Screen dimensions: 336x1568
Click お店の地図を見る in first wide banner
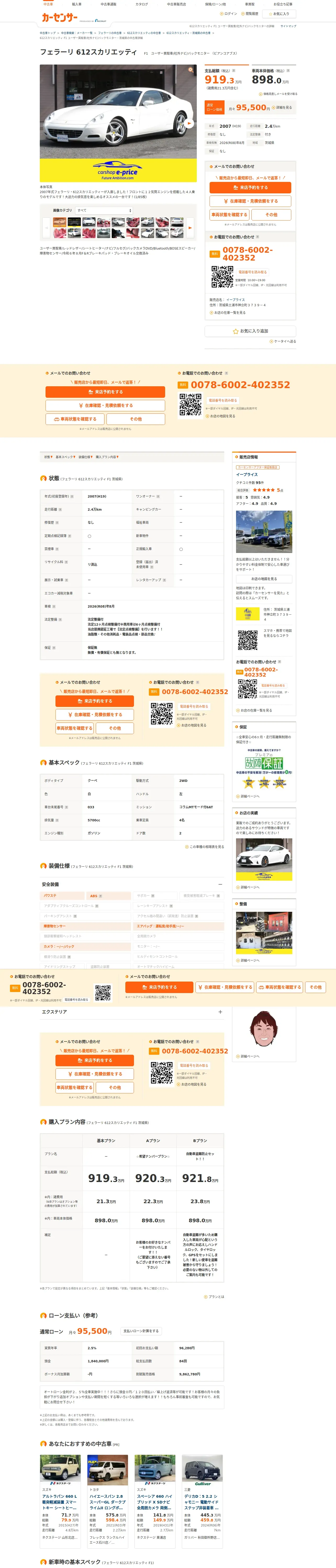[220, 416]
